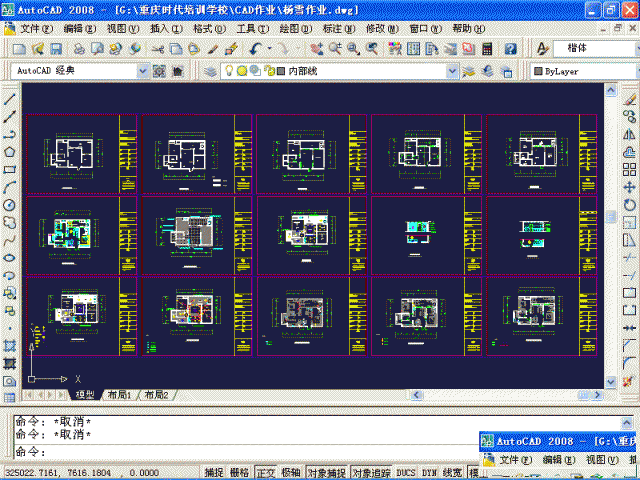
Task: Click the Undo arrow in toolbar
Action: (x=256, y=48)
